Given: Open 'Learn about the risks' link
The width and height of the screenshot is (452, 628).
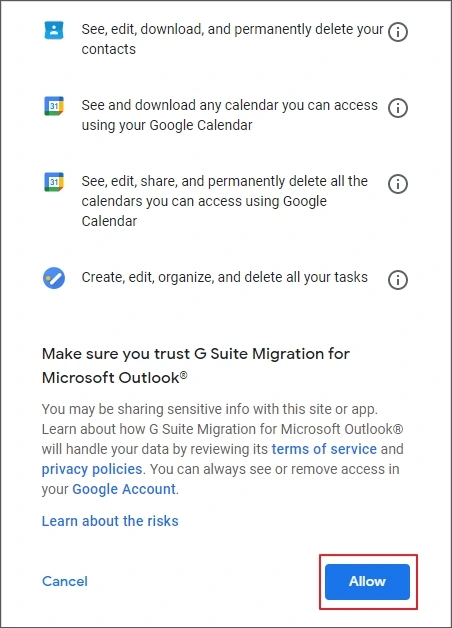Looking at the screenshot, I should pyautogui.click(x=110, y=521).
